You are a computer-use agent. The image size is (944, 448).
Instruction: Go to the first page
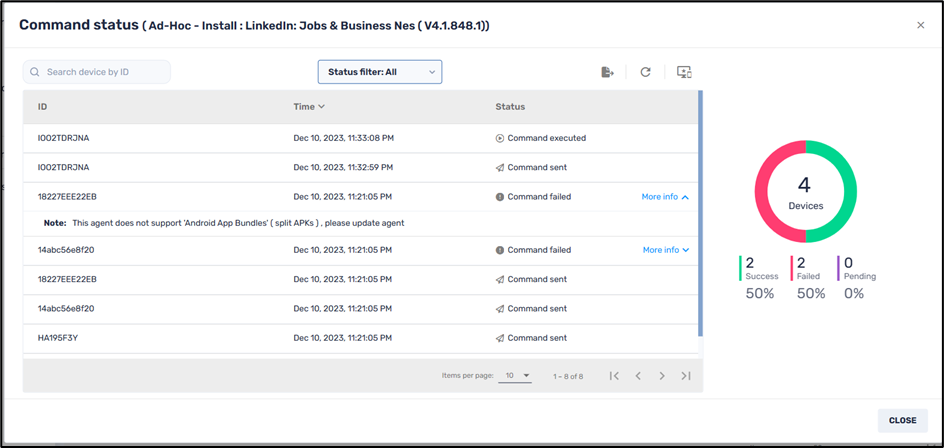pyautogui.click(x=614, y=376)
